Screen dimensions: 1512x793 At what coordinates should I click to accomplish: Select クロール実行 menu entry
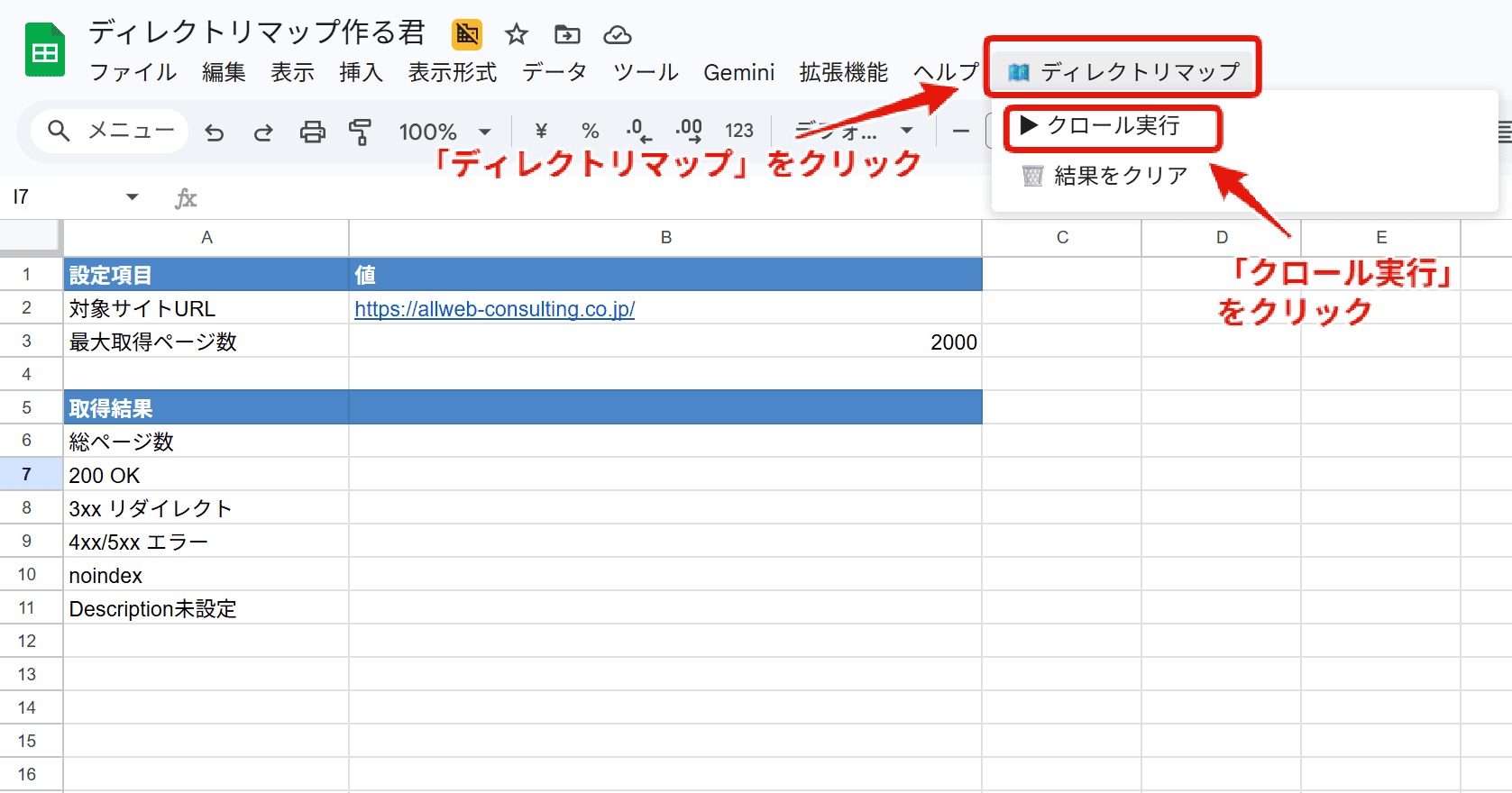pyautogui.click(x=1113, y=126)
